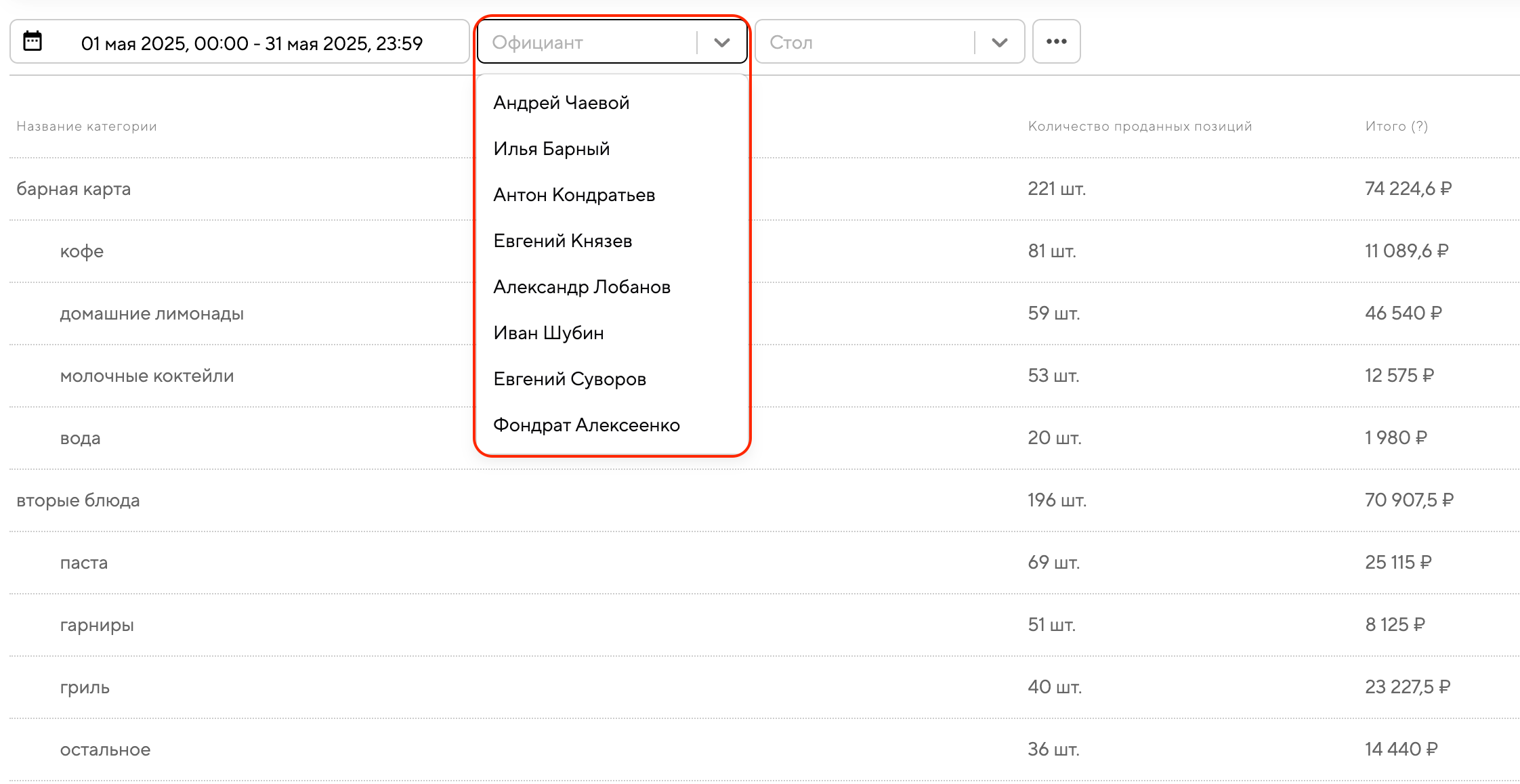This screenshot has height=784, width=1520.
Task: Expand the Стол dropdown chevron
Action: (x=999, y=43)
